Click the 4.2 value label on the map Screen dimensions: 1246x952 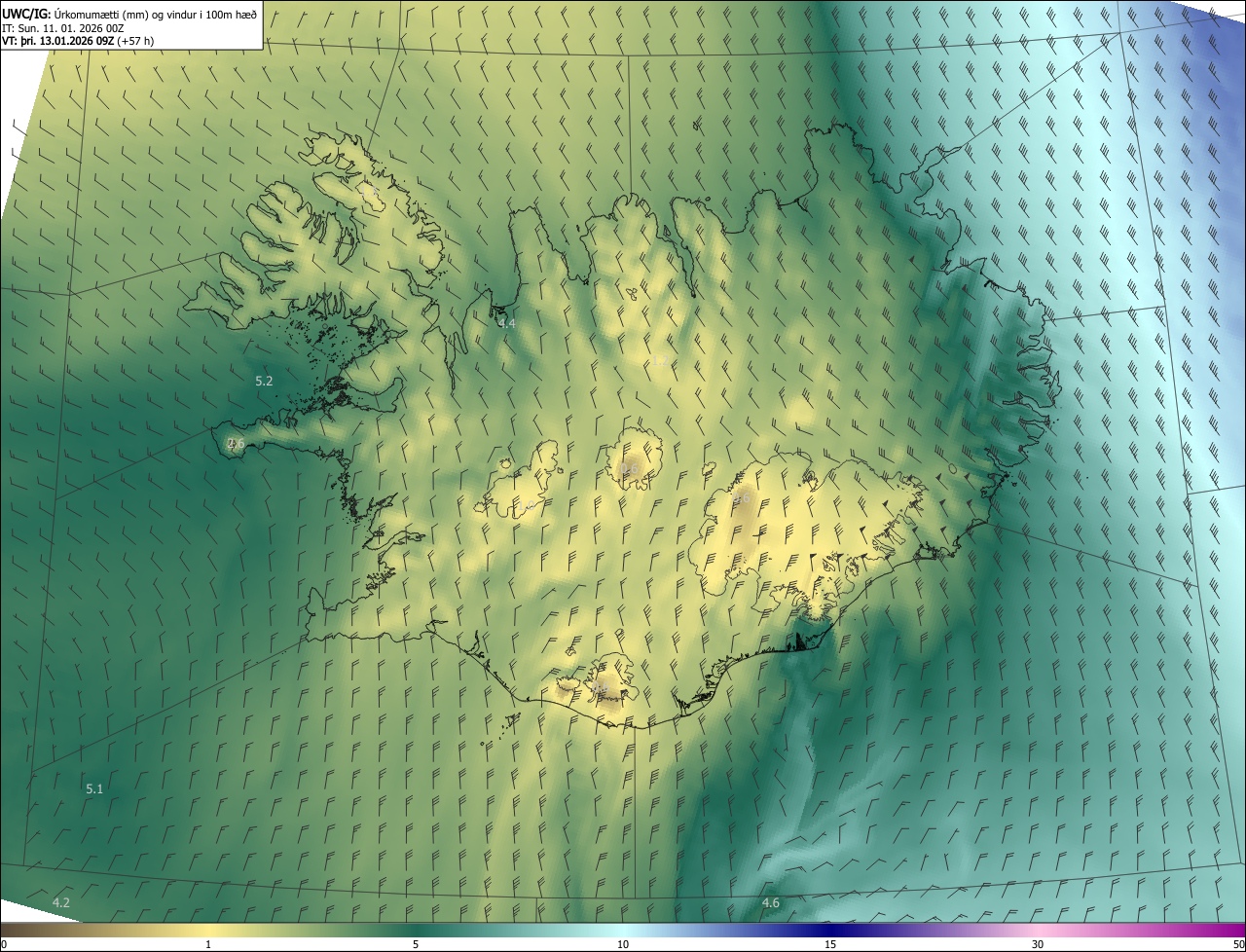[x=61, y=903]
